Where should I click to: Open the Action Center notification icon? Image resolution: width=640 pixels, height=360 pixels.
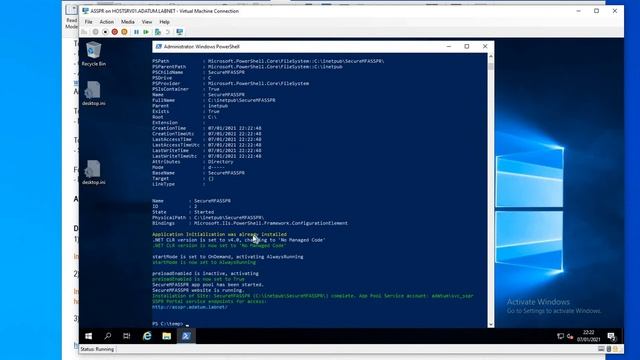(611, 336)
